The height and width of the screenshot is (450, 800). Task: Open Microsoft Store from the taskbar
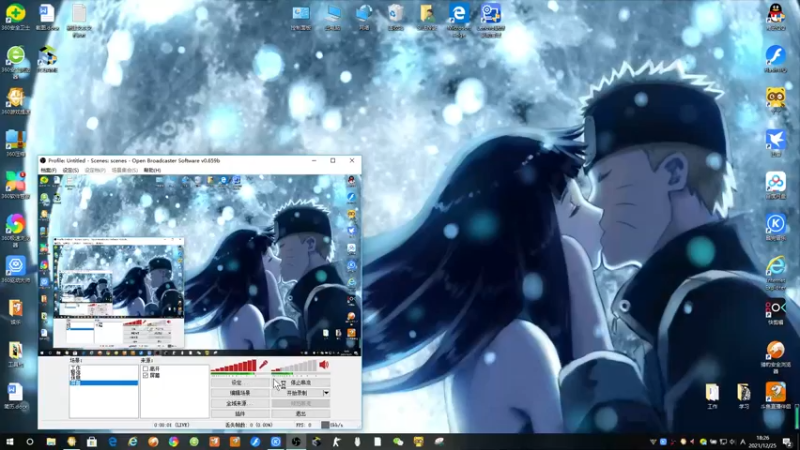(x=92, y=442)
